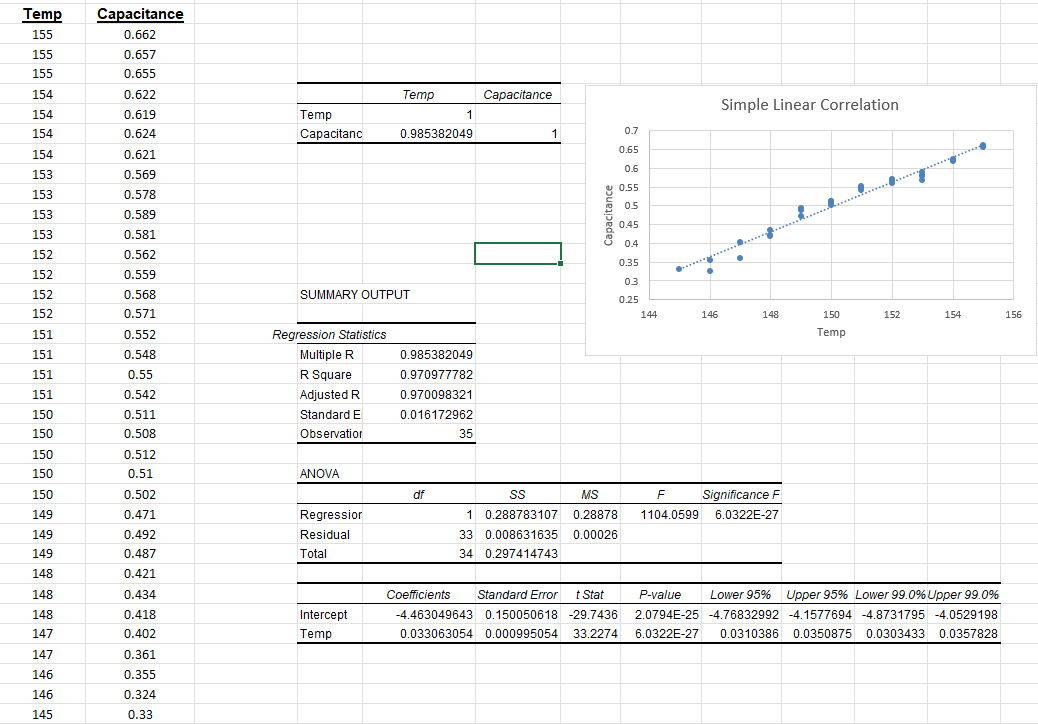Click the chart title Simple Linear Correlation
This screenshot has height=724, width=1038.
coord(810,105)
